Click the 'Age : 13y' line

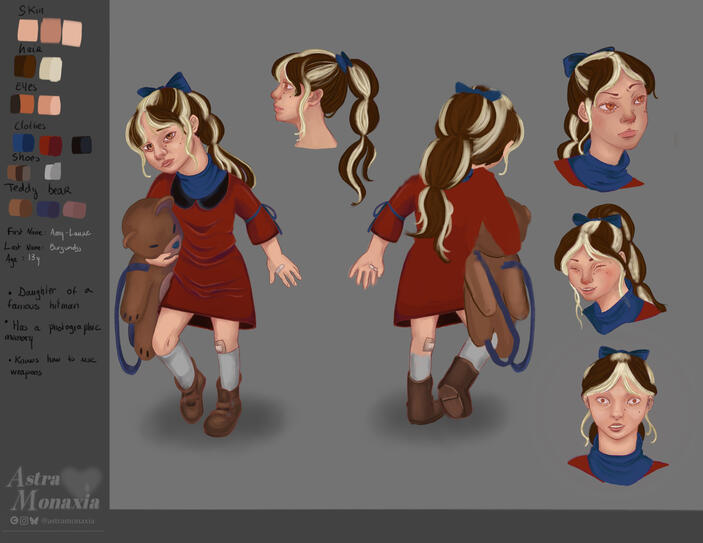click(22, 259)
